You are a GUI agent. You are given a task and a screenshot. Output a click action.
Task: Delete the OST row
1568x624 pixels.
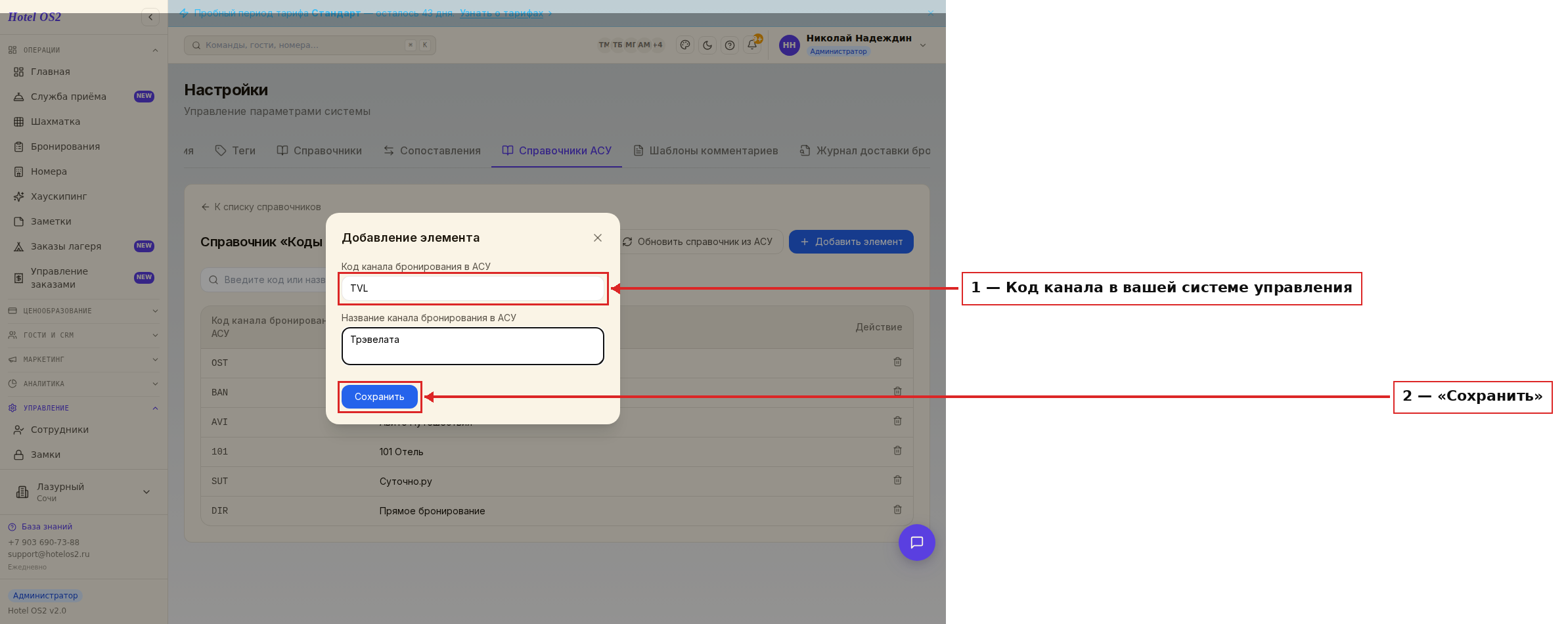click(x=897, y=362)
